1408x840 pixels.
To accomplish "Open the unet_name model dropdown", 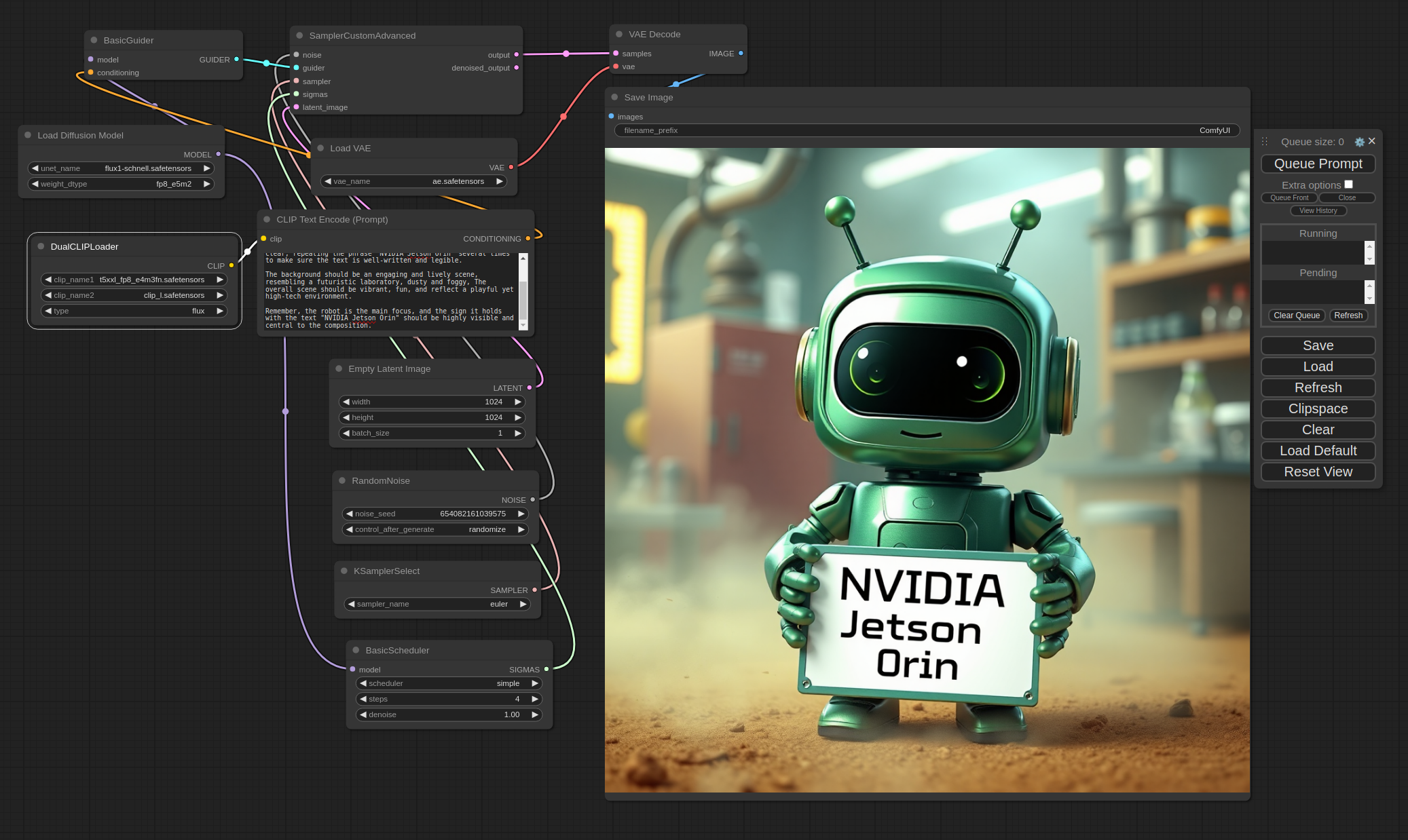I will (121, 168).
